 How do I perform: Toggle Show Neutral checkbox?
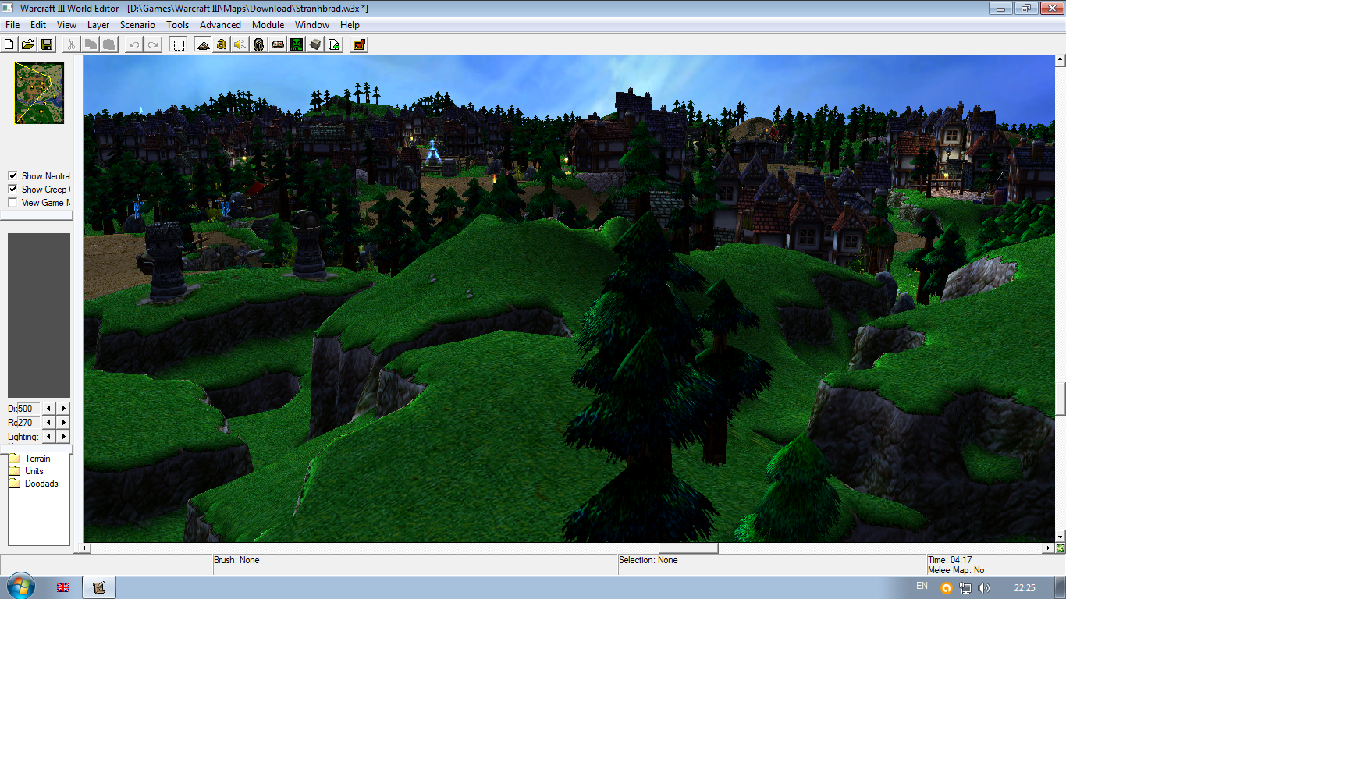13,176
